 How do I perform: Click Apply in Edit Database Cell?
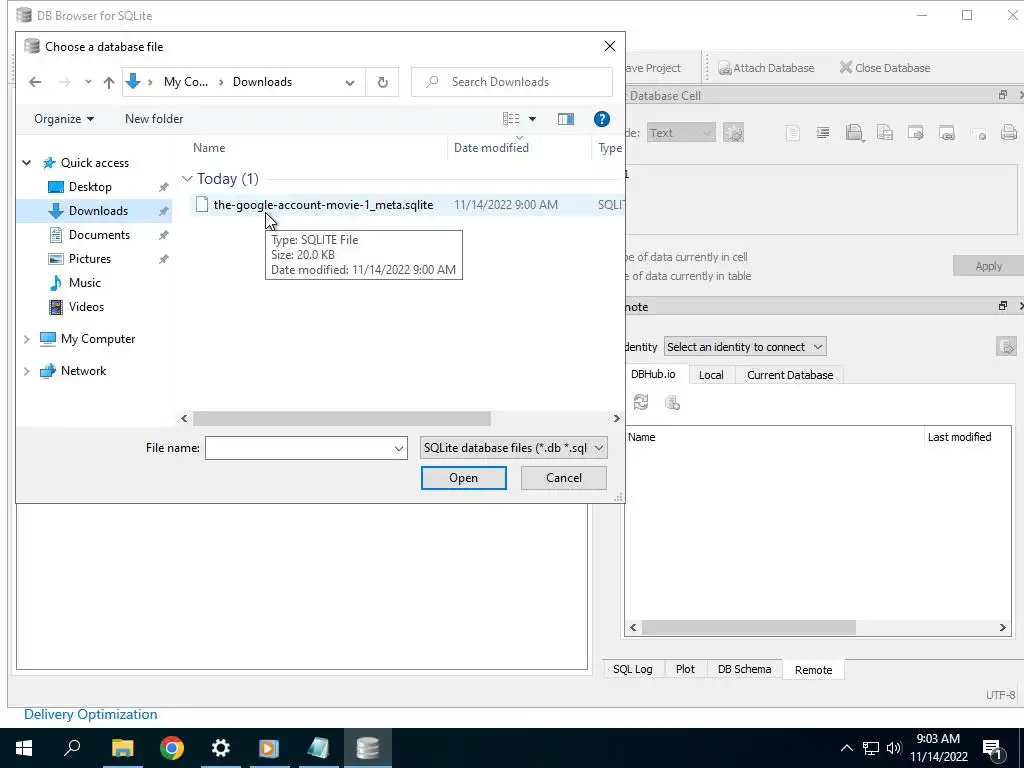(x=988, y=266)
